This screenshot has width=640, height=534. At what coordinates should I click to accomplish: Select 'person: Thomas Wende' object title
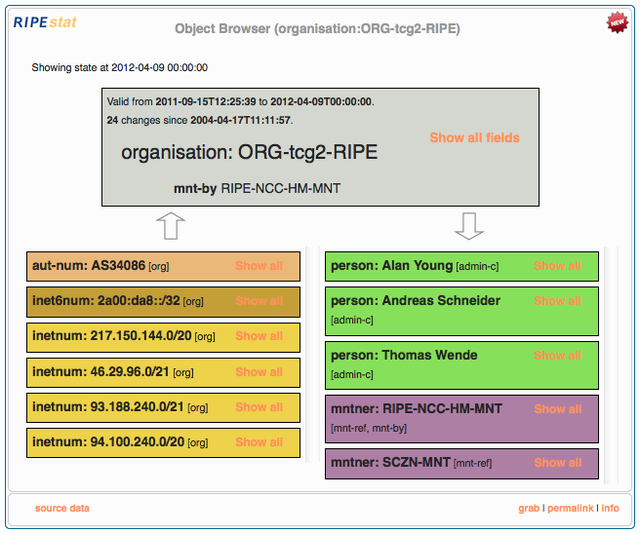pos(404,355)
